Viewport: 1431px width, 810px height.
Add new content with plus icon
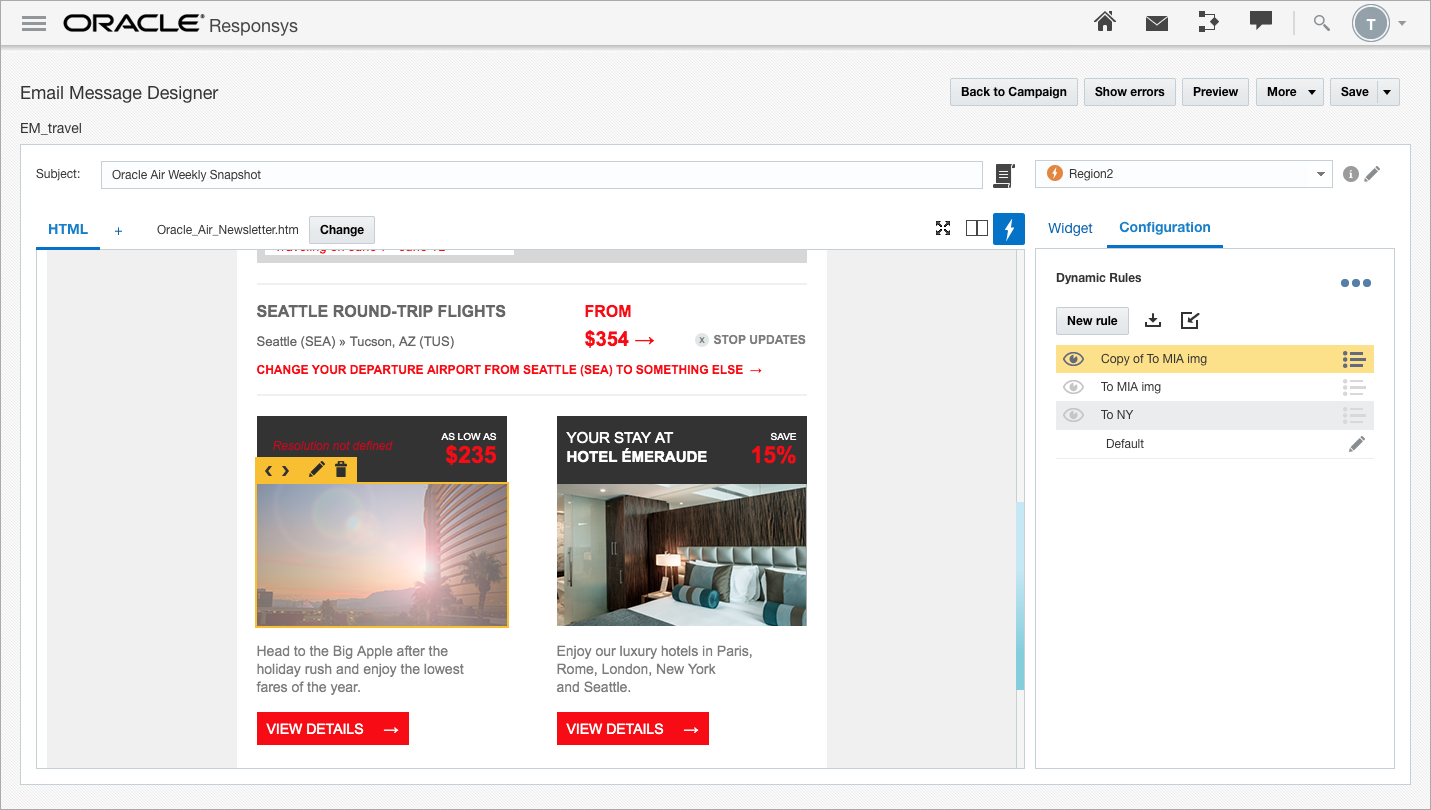tap(118, 231)
